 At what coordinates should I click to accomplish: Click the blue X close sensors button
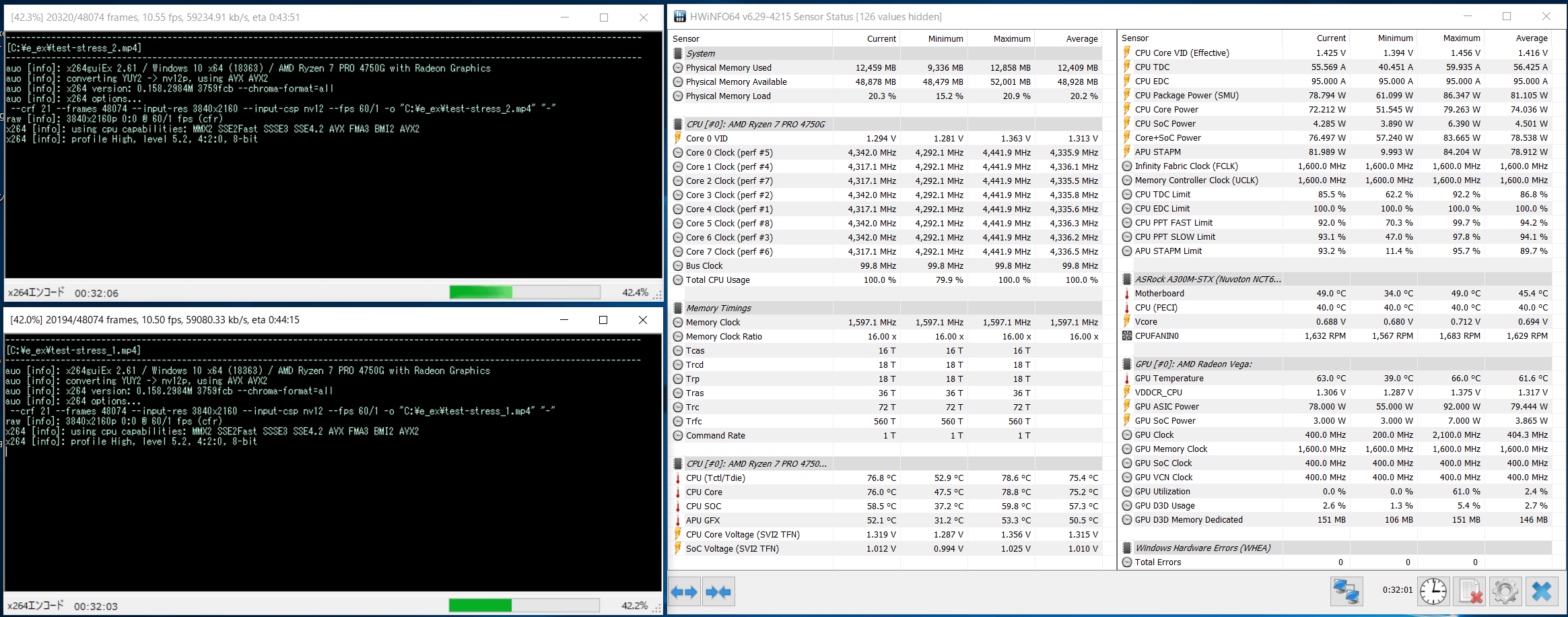pyautogui.click(x=1542, y=592)
